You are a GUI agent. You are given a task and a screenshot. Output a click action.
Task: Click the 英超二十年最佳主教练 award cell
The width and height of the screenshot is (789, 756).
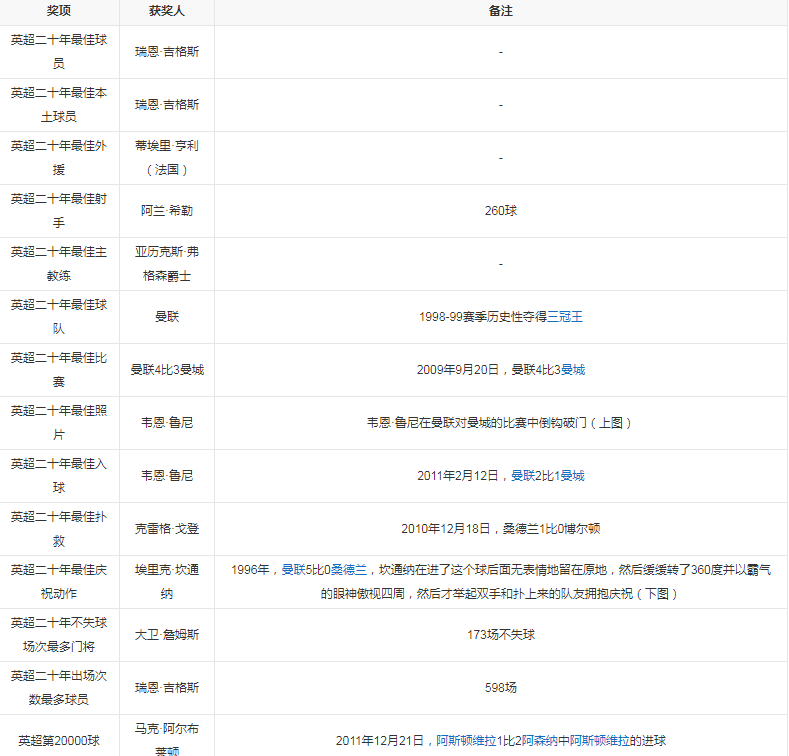click(x=59, y=263)
